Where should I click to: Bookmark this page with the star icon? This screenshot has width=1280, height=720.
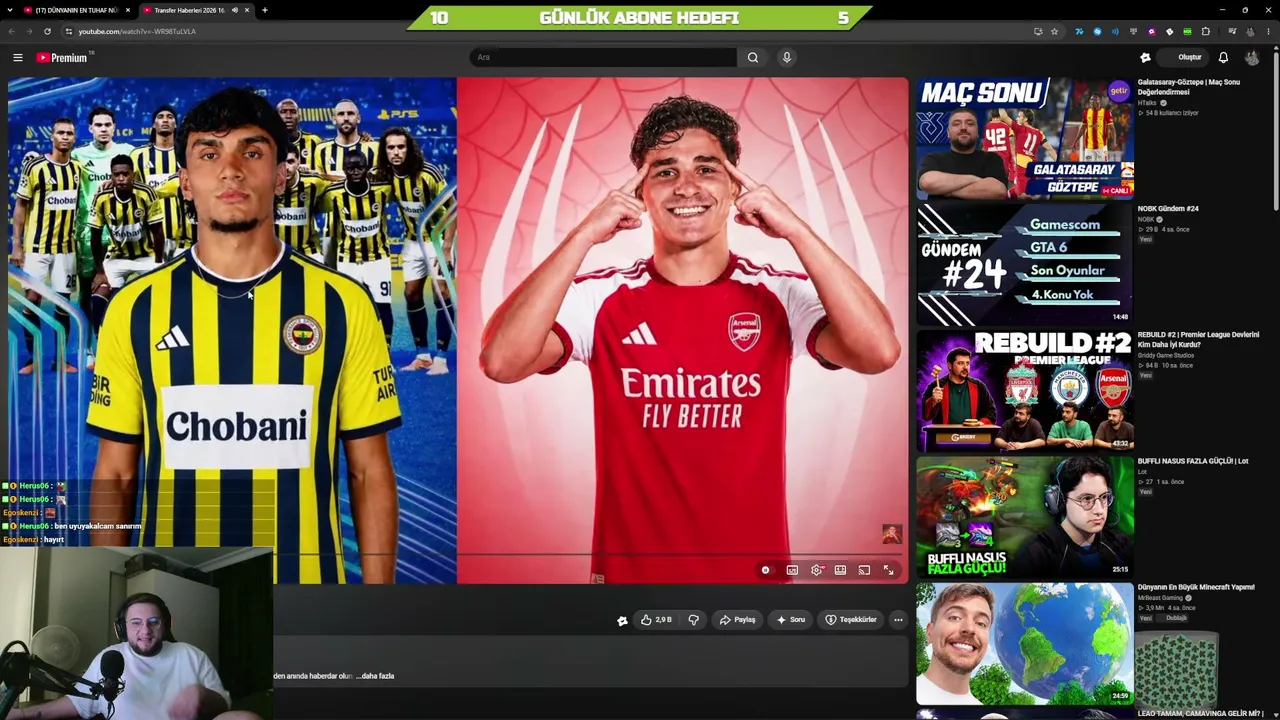1054,31
